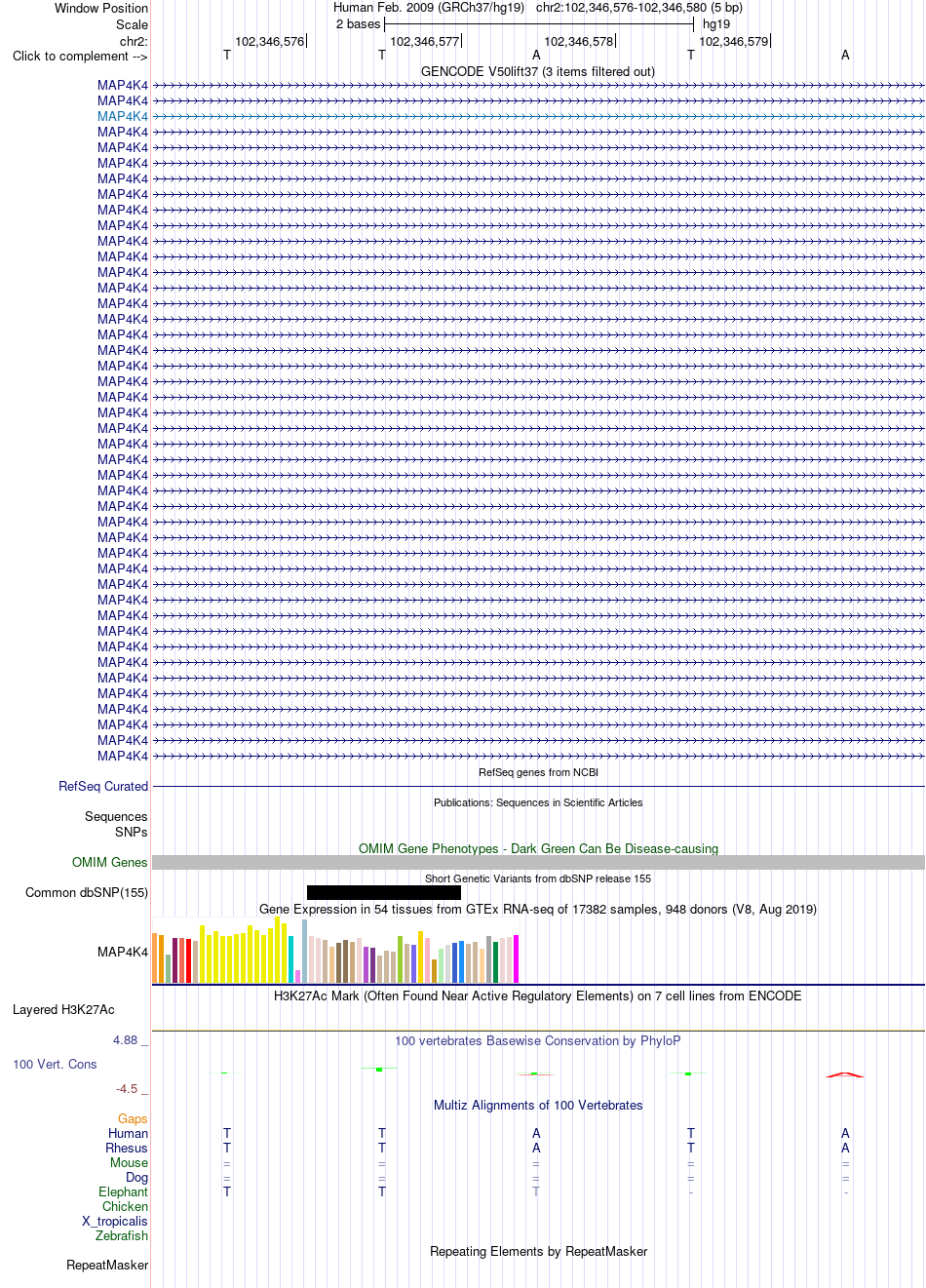This screenshot has height=1288, width=926.
Task: Click the hg19 assembly label by the scale bar
Action: coord(716,23)
